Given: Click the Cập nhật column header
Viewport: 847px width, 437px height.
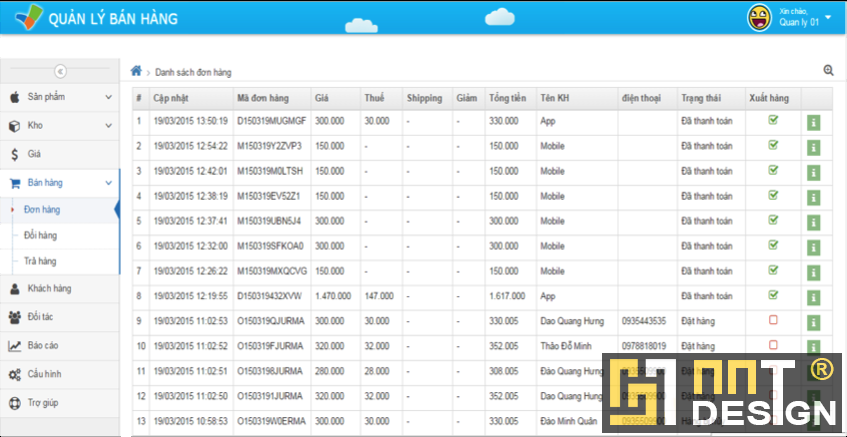Looking at the screenshot, I should tap(171, 98).
